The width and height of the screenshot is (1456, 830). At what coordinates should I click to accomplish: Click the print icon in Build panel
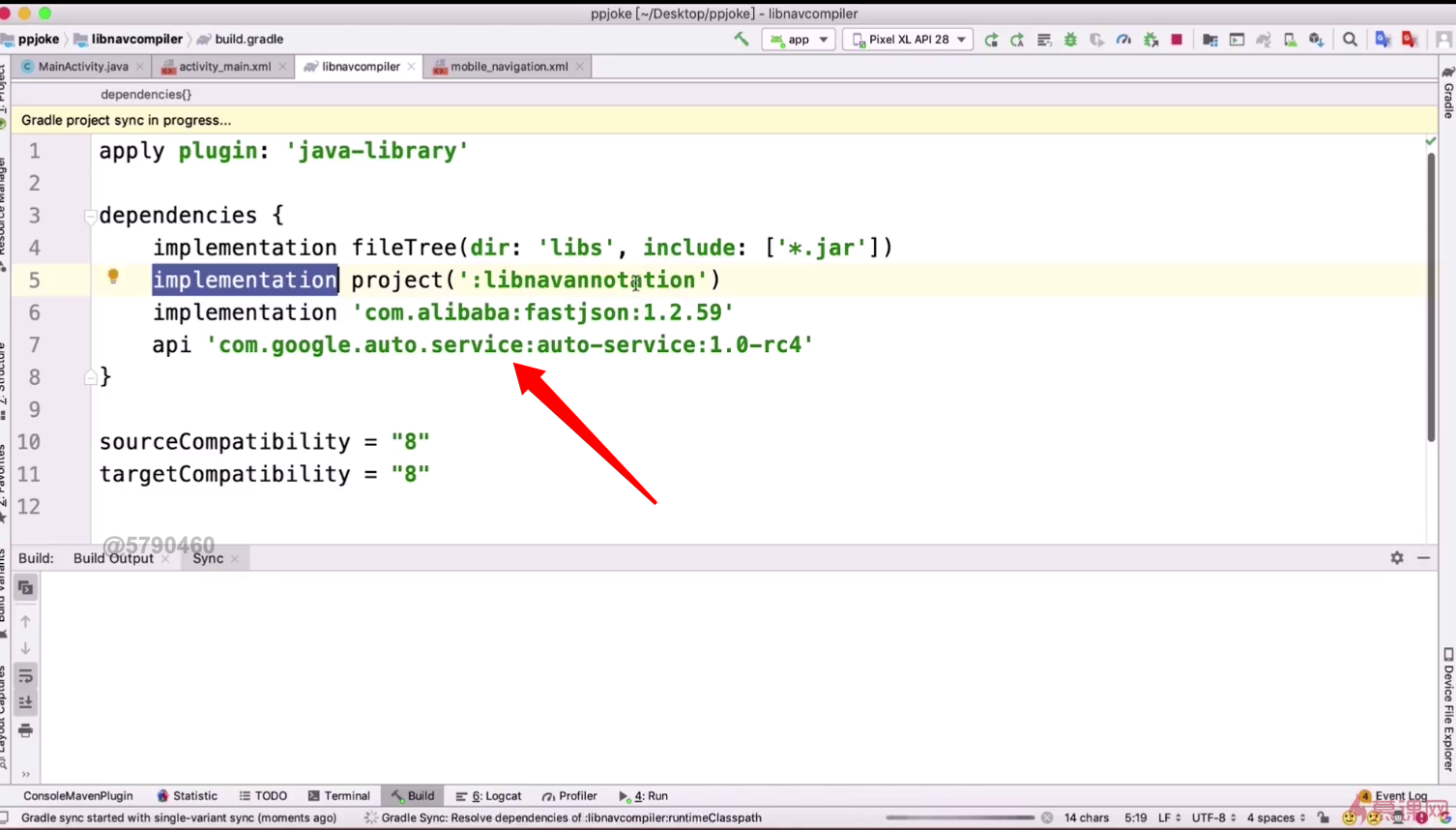(26, 730)
